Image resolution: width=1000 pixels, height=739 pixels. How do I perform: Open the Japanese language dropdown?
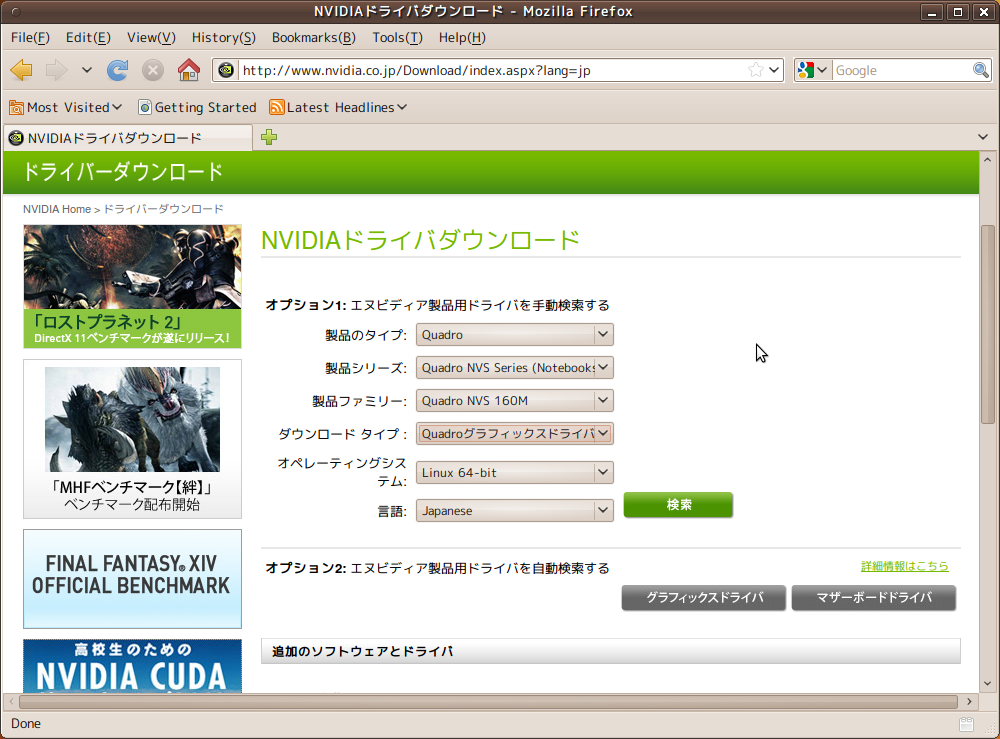click(514, 510)
